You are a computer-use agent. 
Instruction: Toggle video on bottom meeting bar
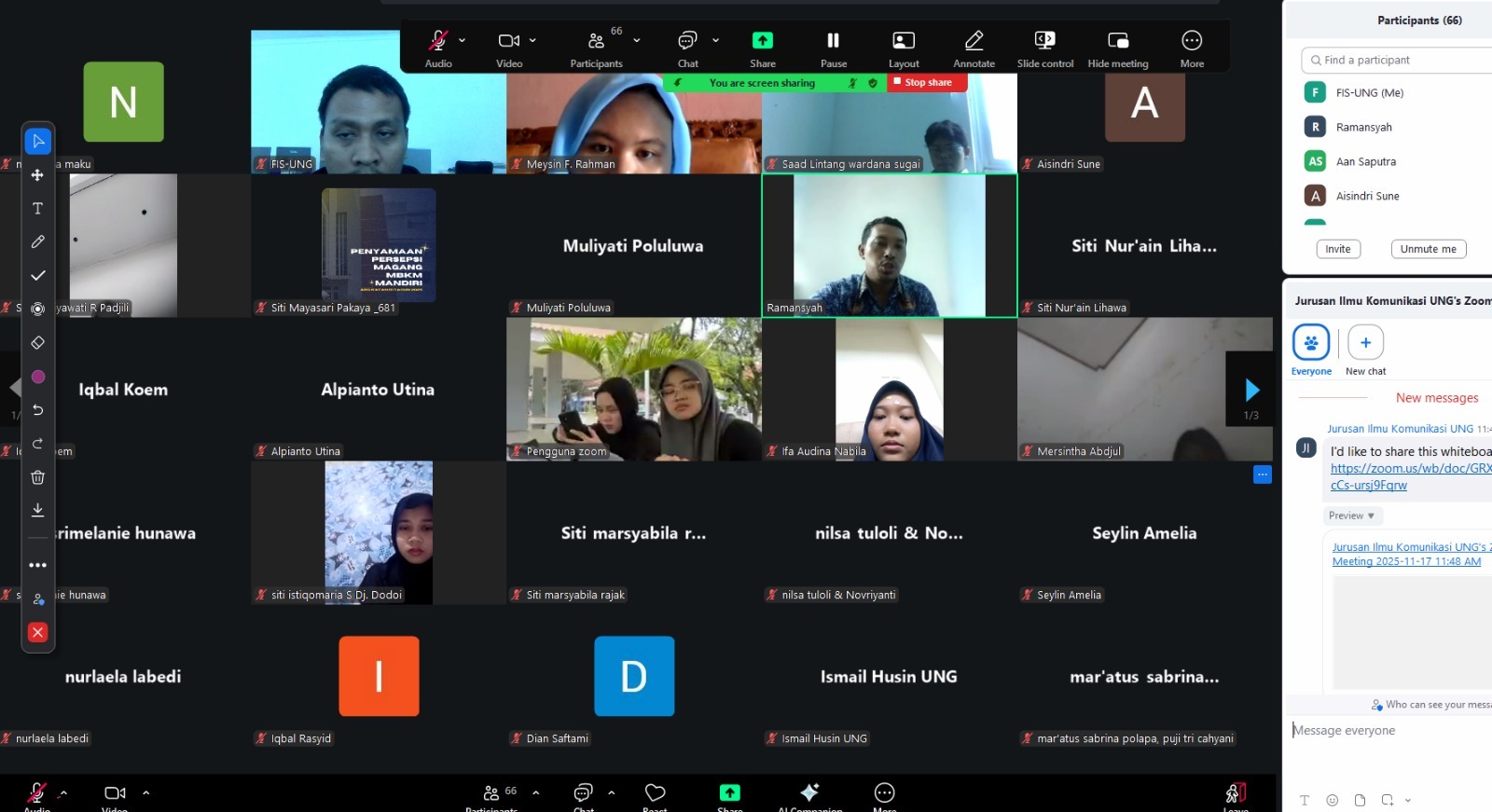tap(115, 795)
